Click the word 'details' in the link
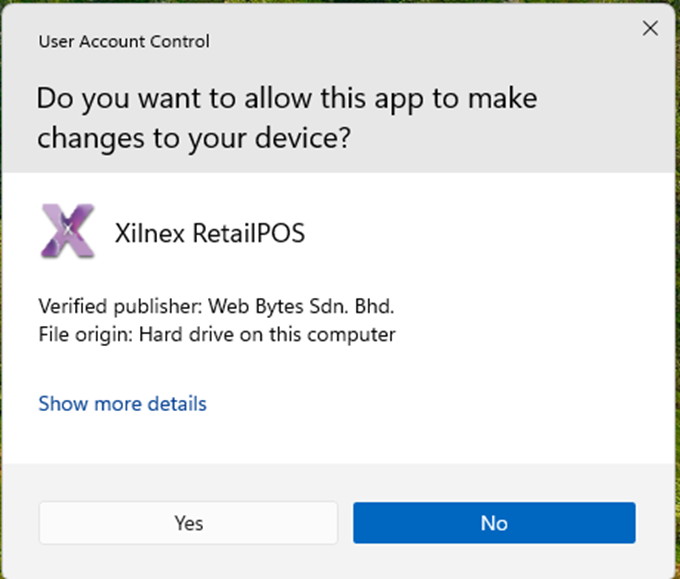This screenshot has height=579, width=680. pos(176,404)
